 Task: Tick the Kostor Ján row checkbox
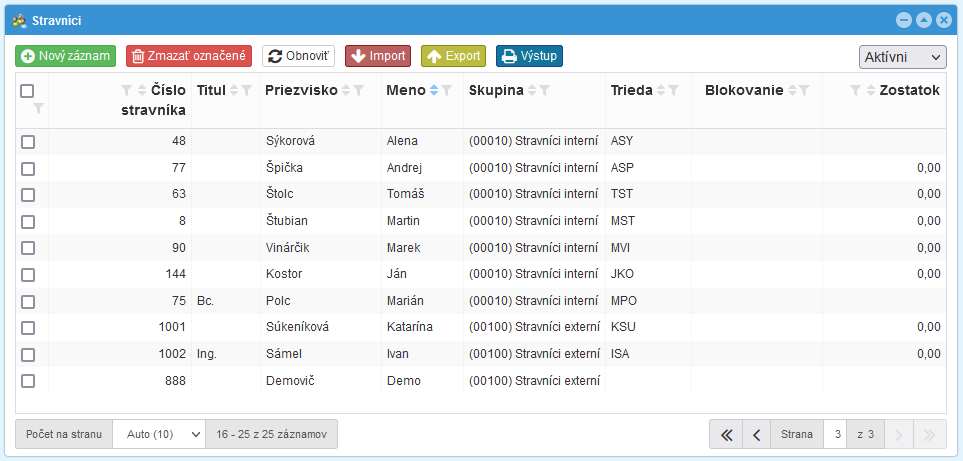point(28,274)
